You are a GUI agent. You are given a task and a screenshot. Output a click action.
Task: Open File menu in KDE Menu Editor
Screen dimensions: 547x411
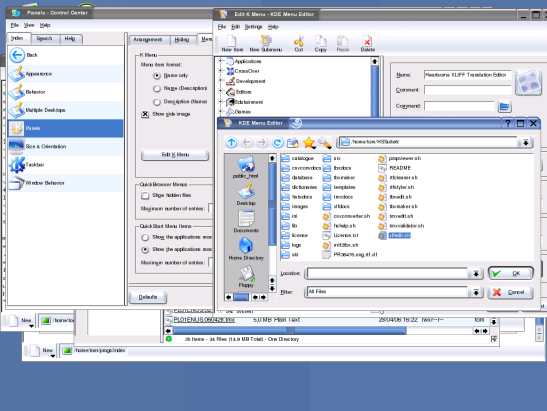coord(222,27)
